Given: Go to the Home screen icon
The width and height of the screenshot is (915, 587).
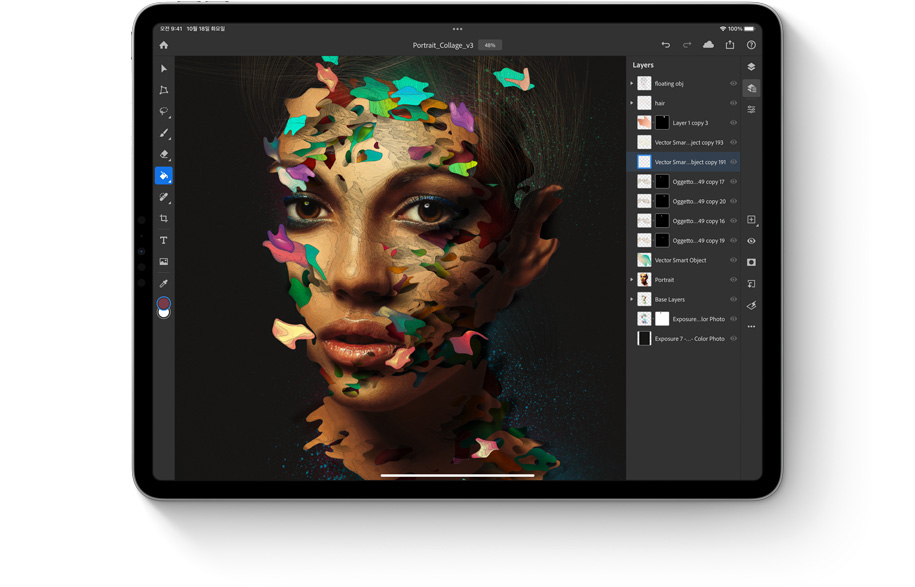Looking at the screenshot, I should point(163,45).
